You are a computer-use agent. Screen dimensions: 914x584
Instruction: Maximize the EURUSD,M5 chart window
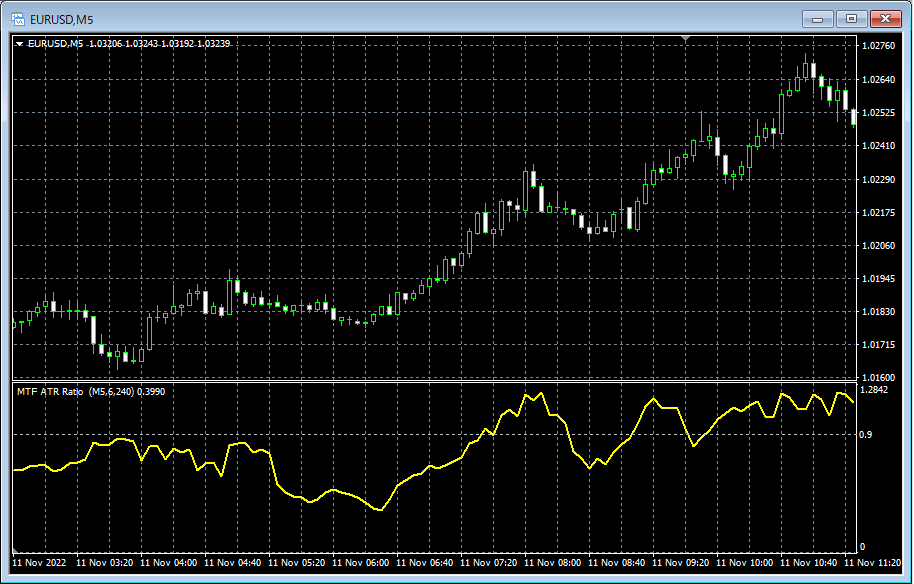coord(852,19)
